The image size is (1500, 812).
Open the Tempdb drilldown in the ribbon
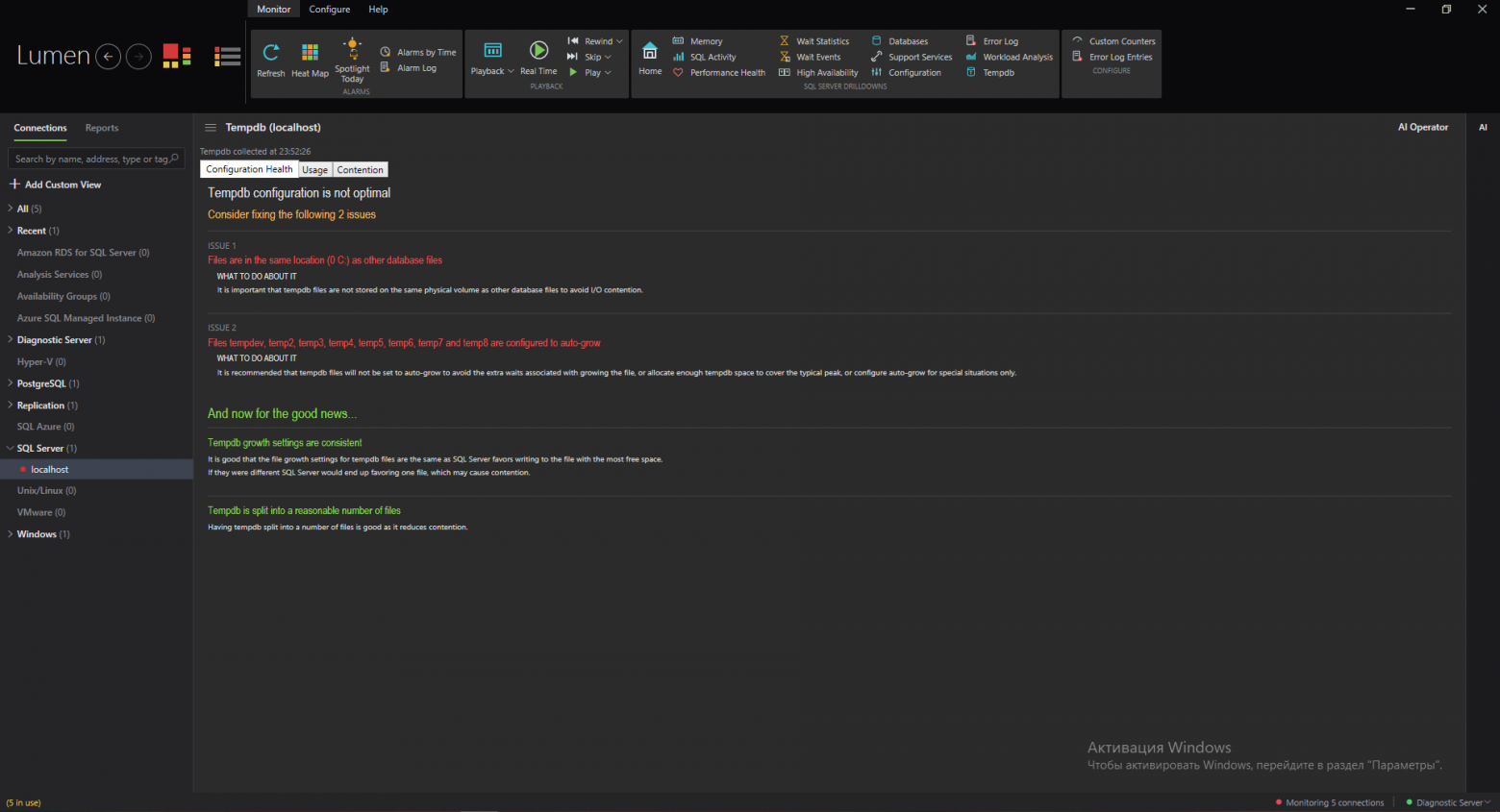(990, 72)
